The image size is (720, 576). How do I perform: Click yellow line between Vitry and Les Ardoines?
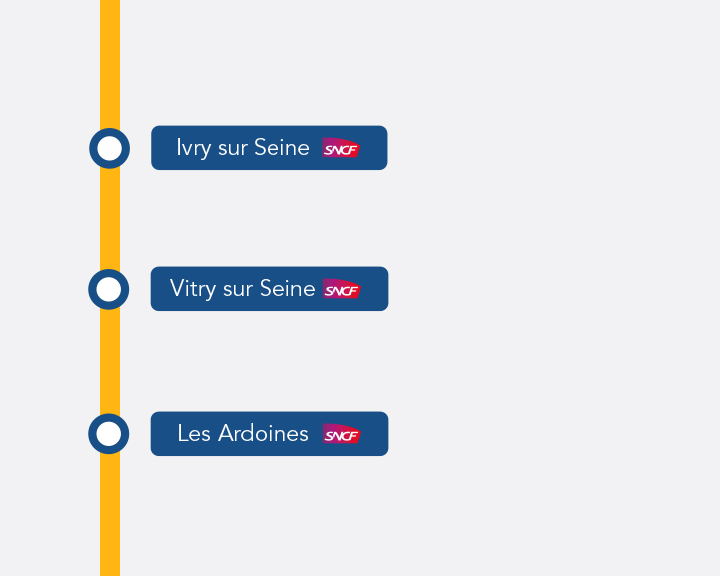coord(110,362)
